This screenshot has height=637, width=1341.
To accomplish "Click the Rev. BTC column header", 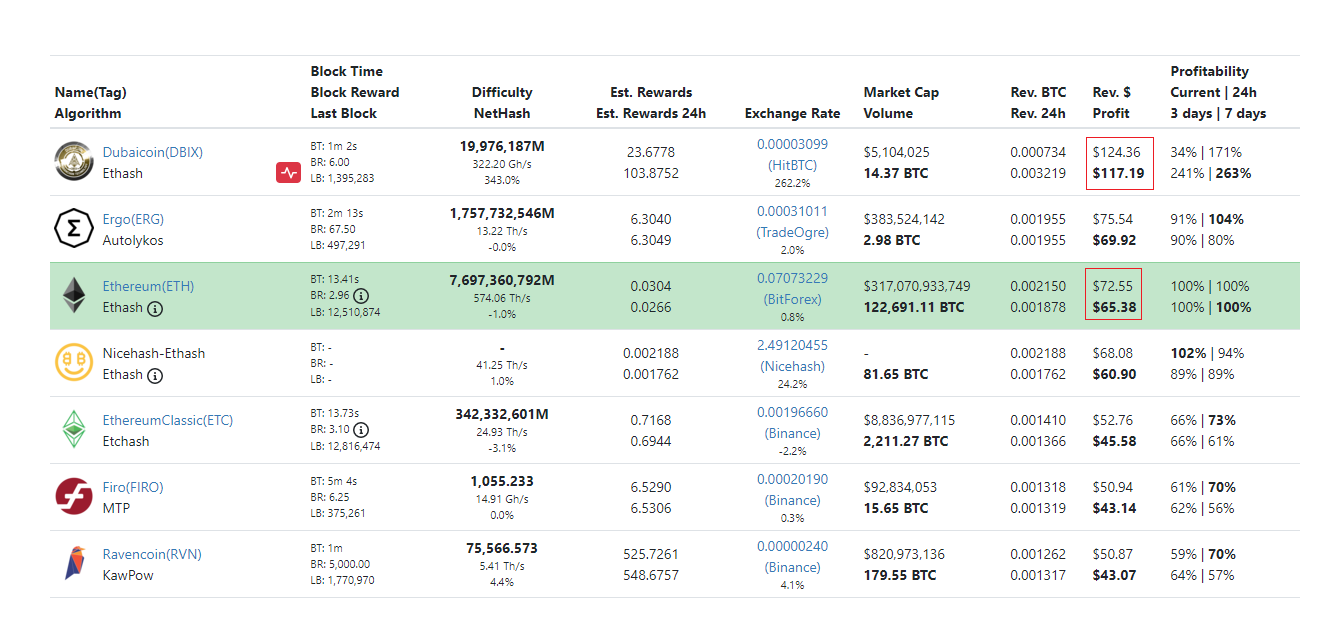I will (x=1038, y=92).
